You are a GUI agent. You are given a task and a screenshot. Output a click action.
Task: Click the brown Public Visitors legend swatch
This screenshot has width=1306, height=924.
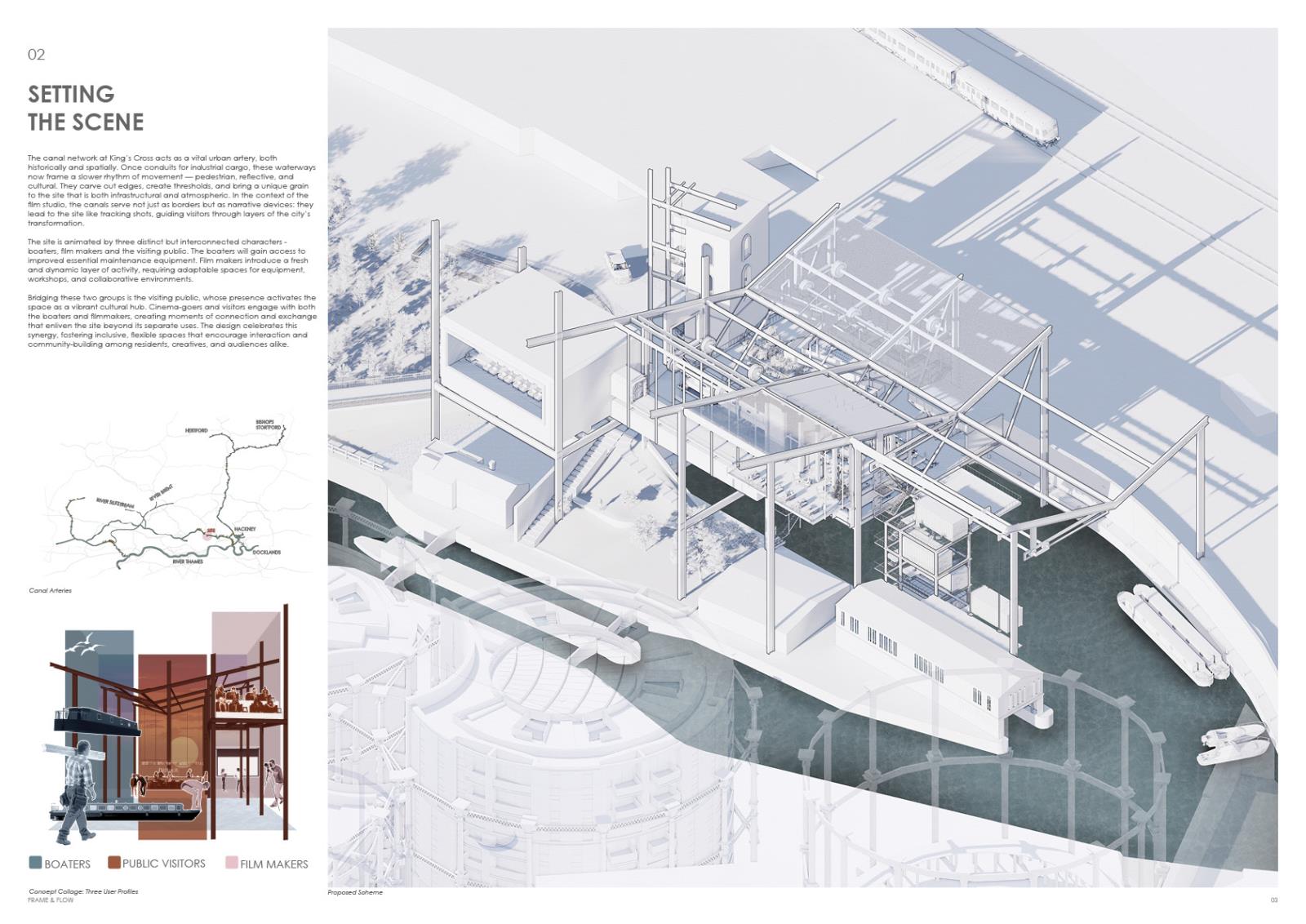pyautogui.click(x=114, y=863)
